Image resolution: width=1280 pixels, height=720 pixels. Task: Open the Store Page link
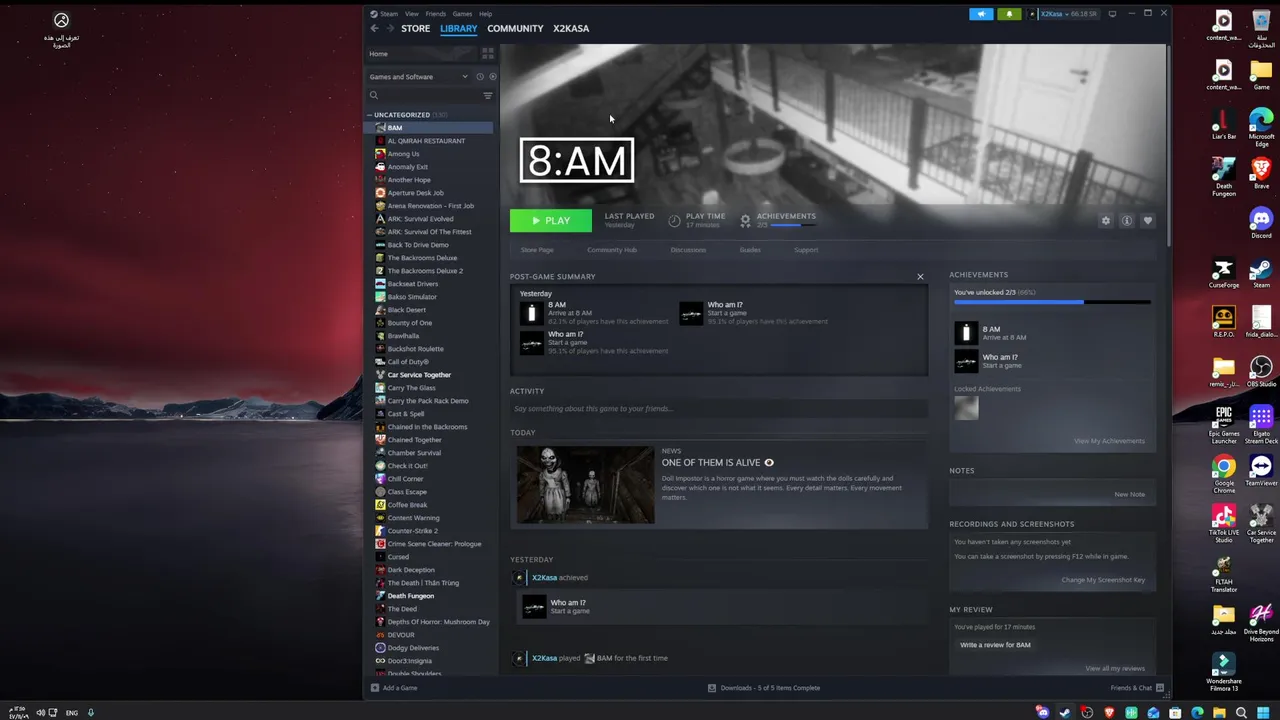[x=537, y=250]
